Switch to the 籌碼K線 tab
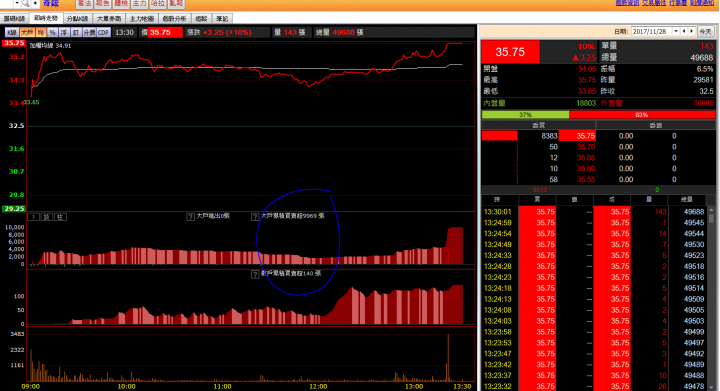The image size is (720, 391). (14, 19)
